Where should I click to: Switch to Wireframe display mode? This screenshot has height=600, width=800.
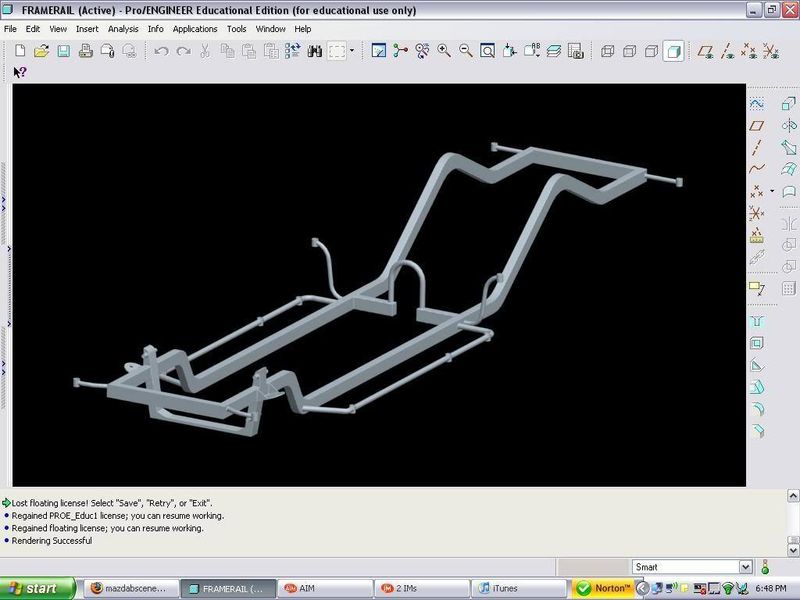tap(608, 50)
